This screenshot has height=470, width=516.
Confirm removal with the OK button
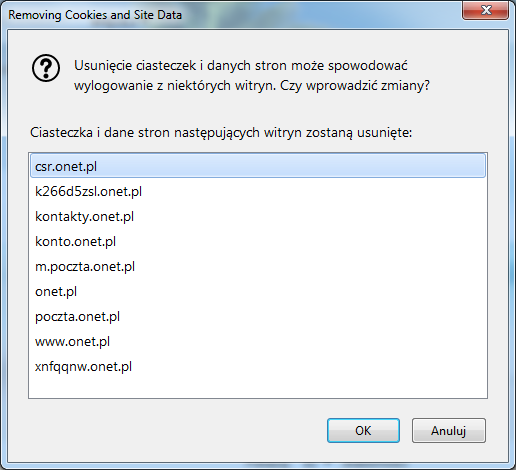point(363,430)
